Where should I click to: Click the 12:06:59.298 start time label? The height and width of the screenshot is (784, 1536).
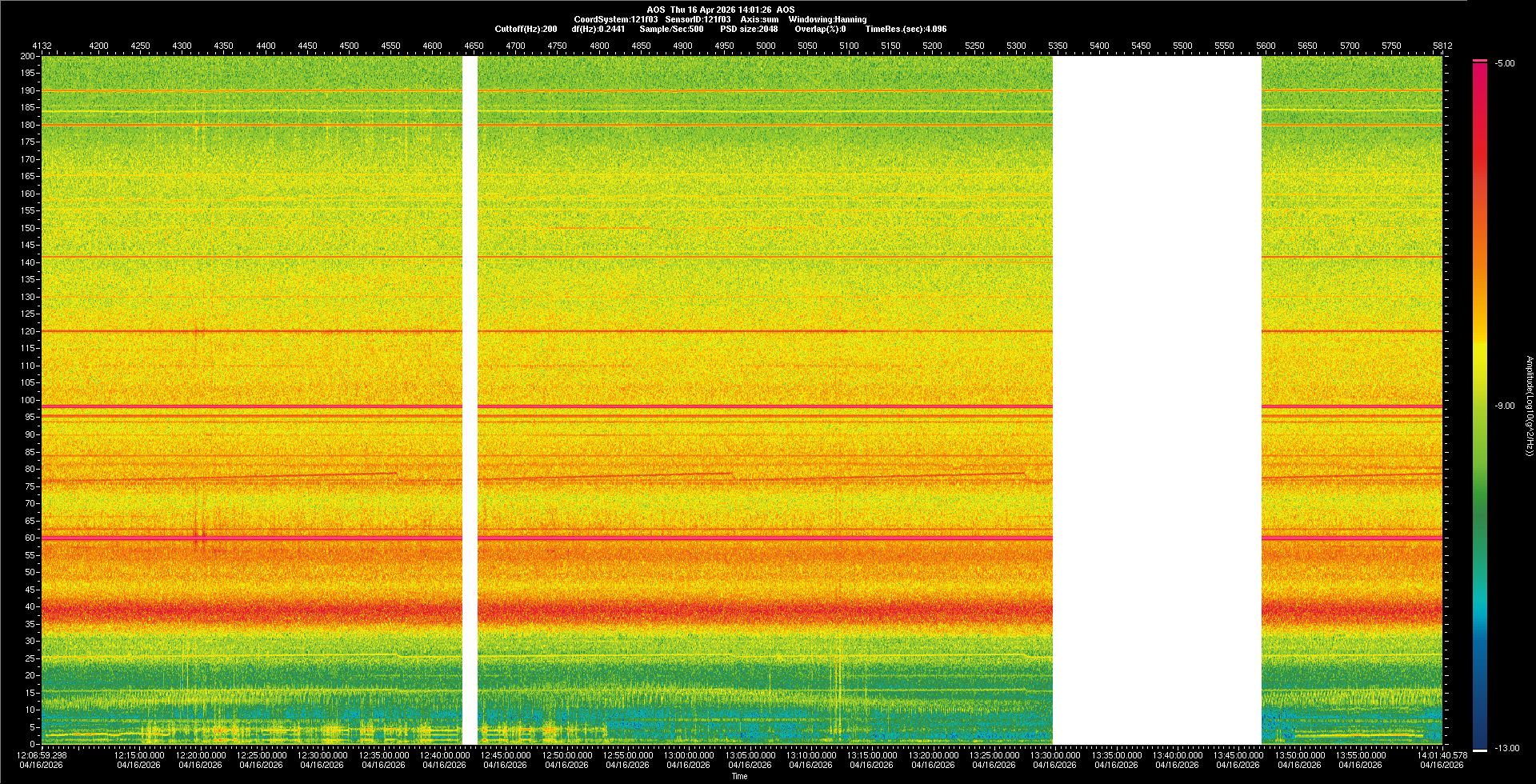43,754
